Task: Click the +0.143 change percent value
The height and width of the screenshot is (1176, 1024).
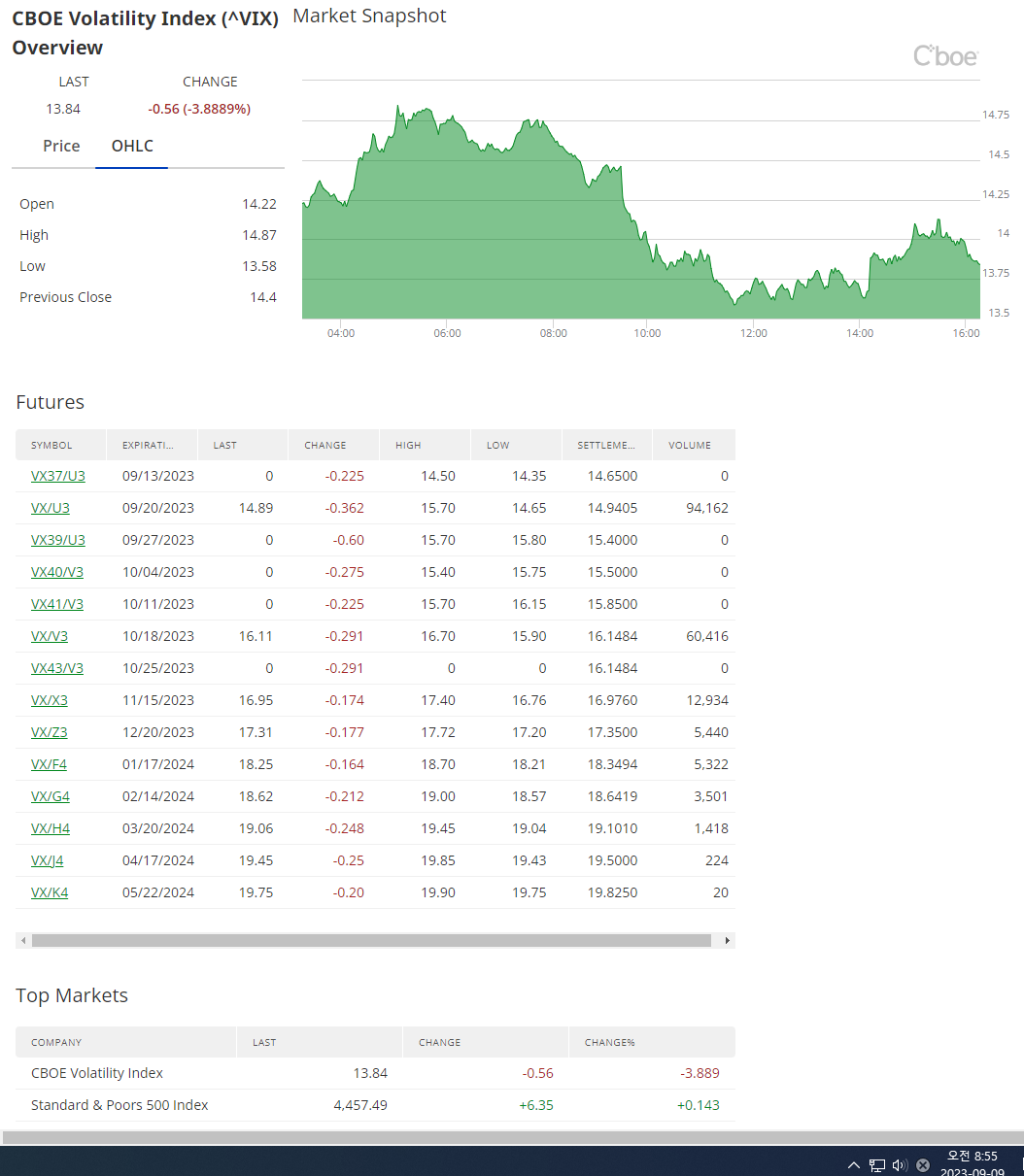Action: (x=699, y=1105)
